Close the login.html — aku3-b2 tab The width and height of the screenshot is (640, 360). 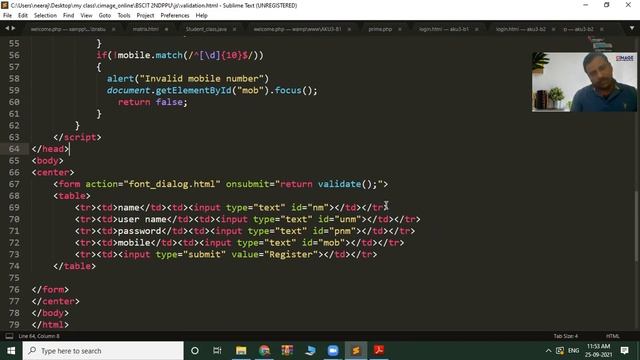coord(553,29)
